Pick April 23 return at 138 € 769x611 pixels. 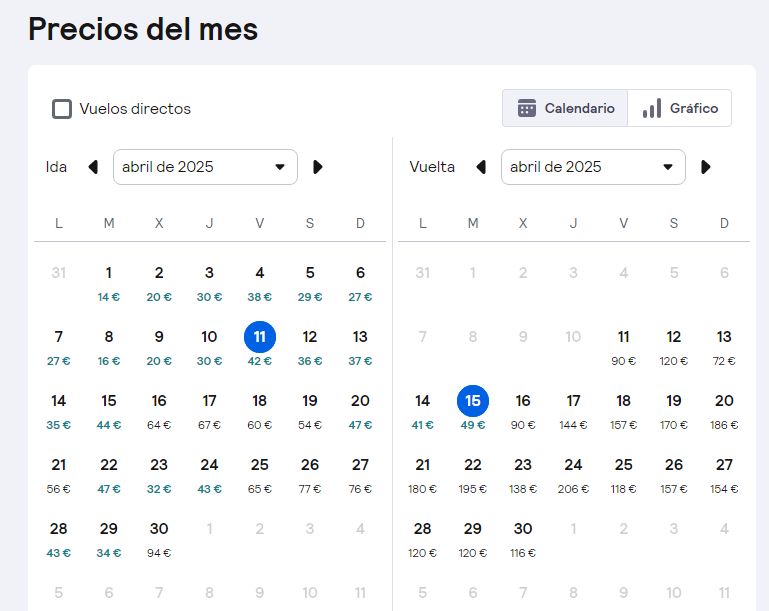523,476
